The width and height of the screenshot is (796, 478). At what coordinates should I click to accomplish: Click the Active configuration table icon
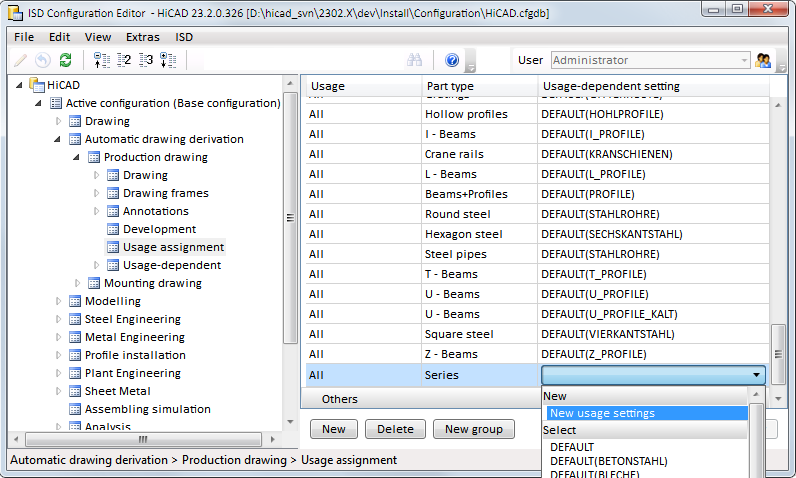[56, 103]
